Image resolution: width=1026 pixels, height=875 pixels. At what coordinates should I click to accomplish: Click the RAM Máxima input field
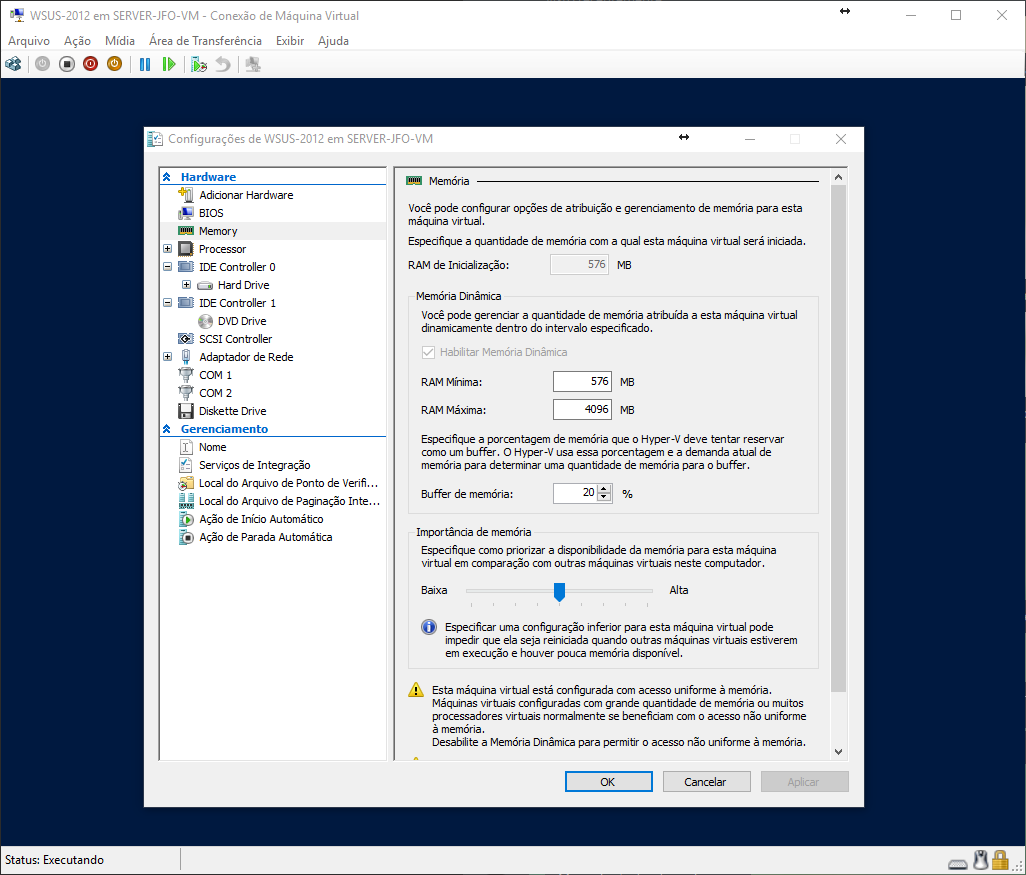pyautogui.click(x=582, y=410)
